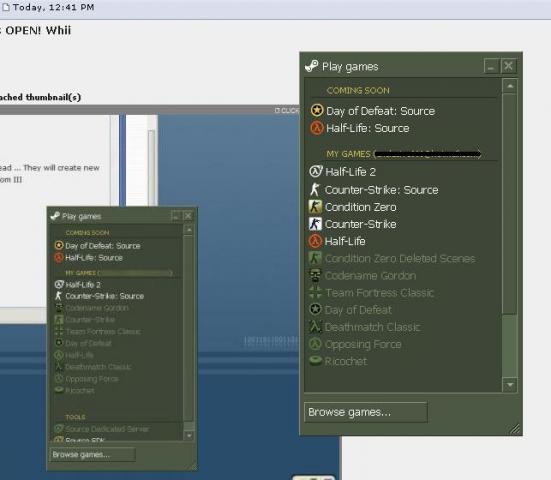The width and height of the screenshot is (551, 480).
Task: Click Codename Gordon icon in large window
Action: tap(315, 275)
